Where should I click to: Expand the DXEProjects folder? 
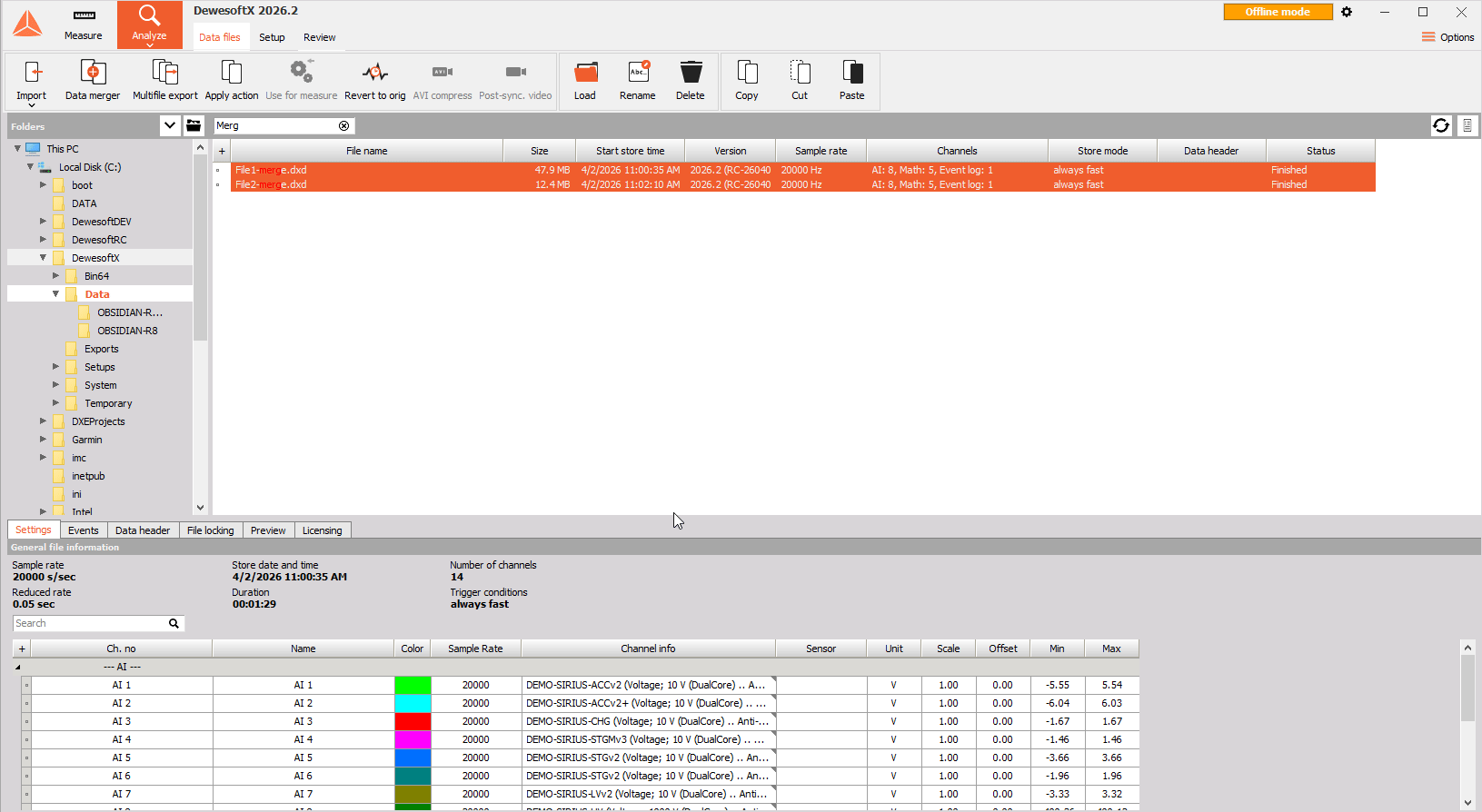click(43, 421)
